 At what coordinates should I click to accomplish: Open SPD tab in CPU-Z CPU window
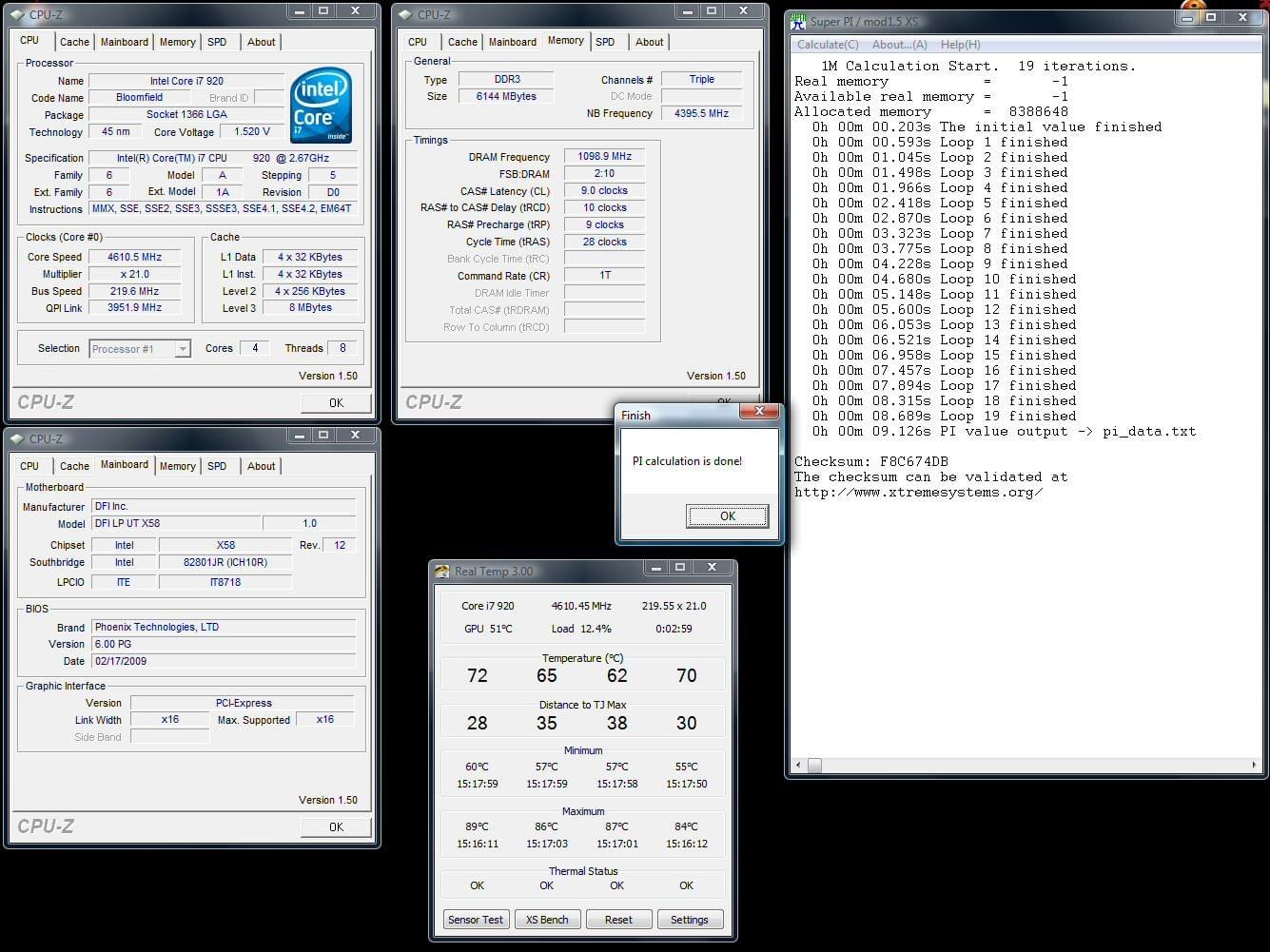click(x=217, y=42)
